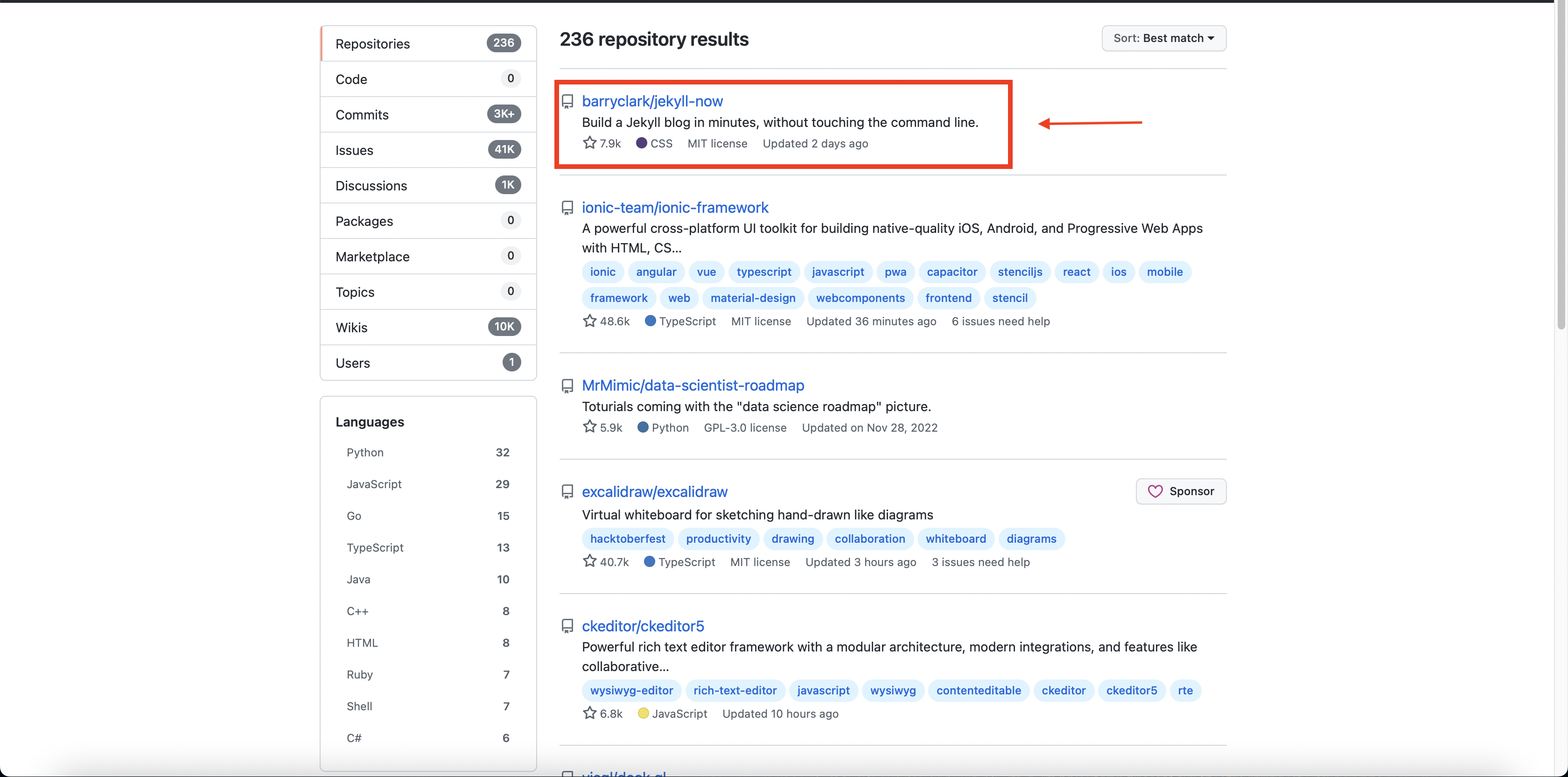Click the blue Python language color dot
Image resolution: width=1568 pixels, height=777 pixels.
click(642, 427)
